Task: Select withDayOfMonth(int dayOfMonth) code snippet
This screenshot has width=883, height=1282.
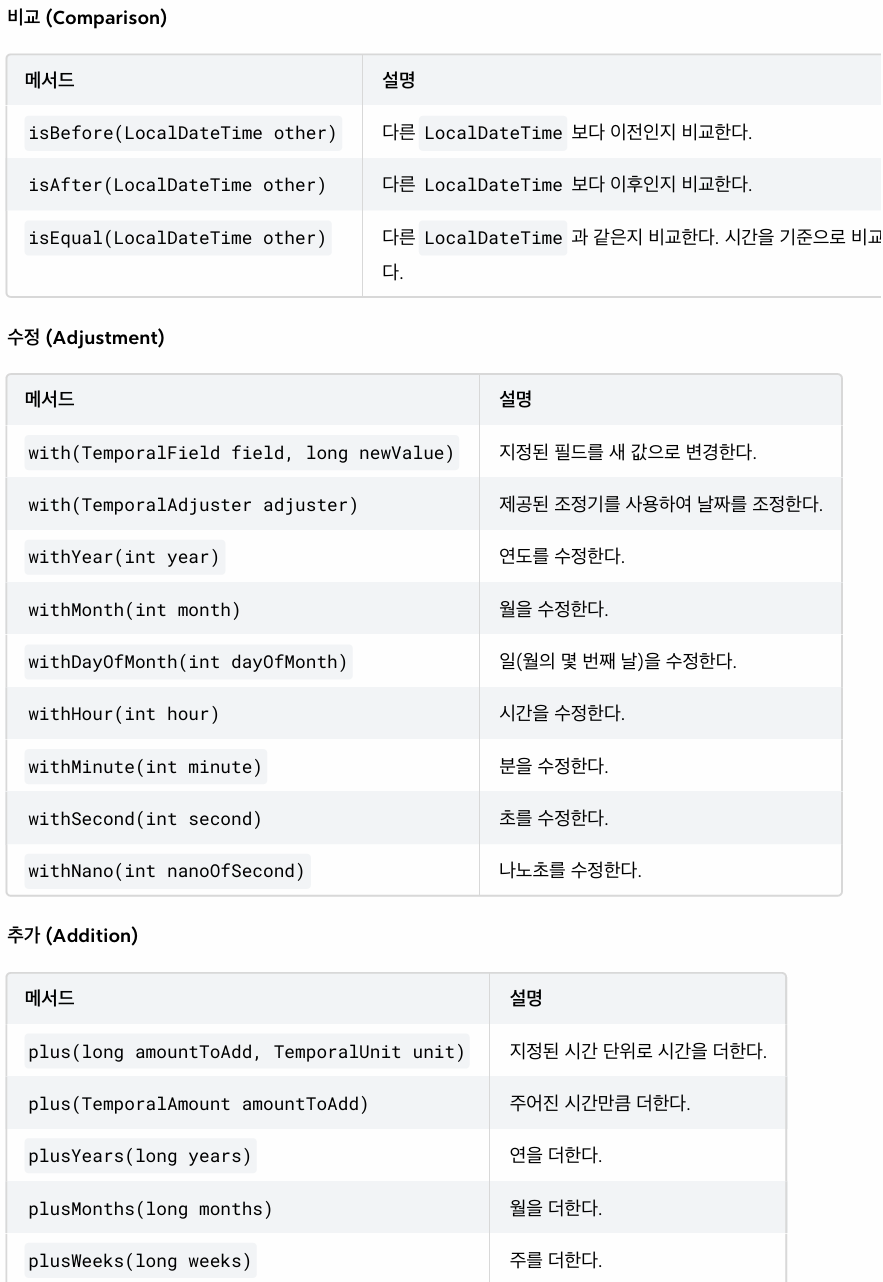Action: click(x=188, y=662)
